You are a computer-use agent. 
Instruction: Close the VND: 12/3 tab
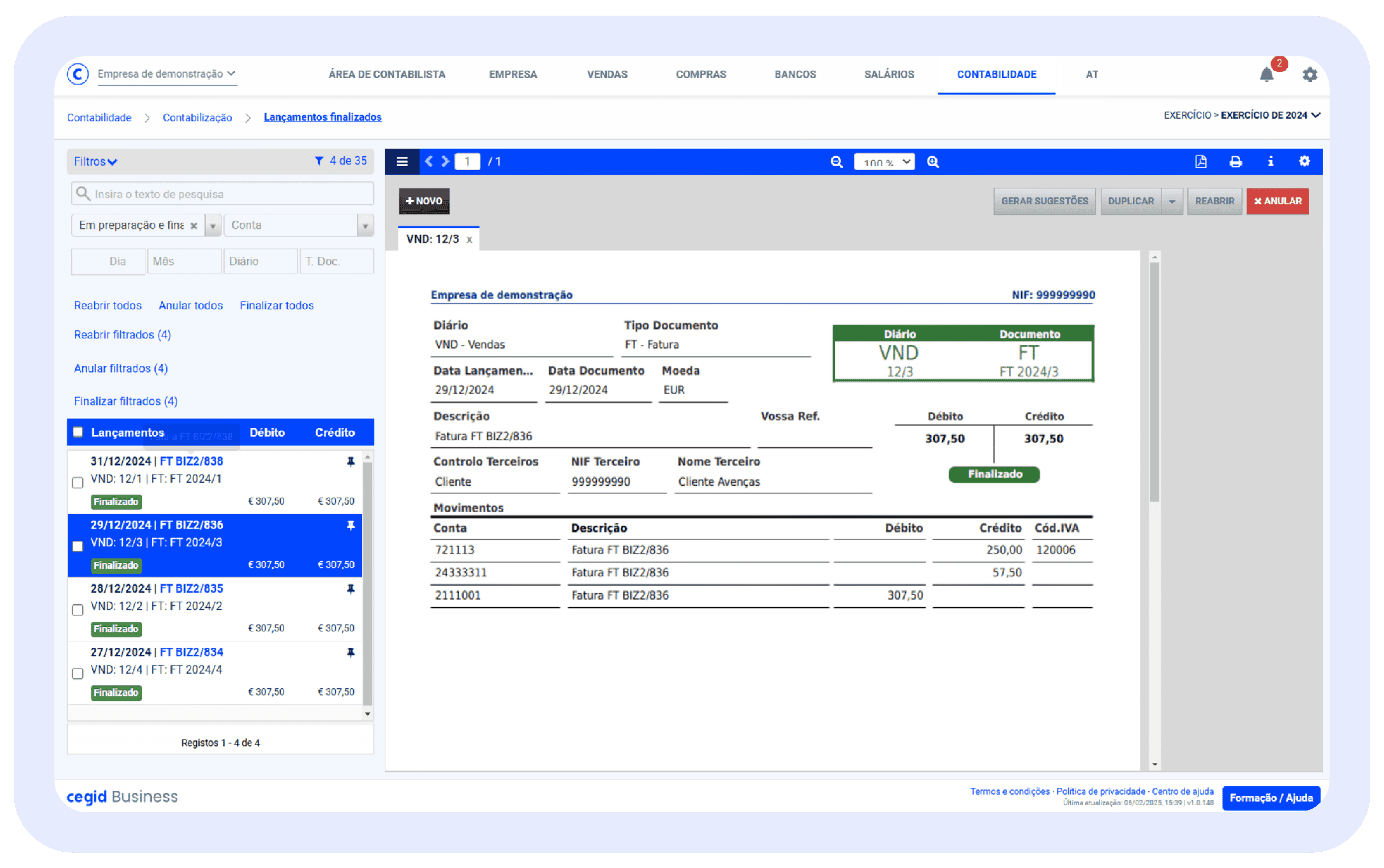click(x=469, y=240)
